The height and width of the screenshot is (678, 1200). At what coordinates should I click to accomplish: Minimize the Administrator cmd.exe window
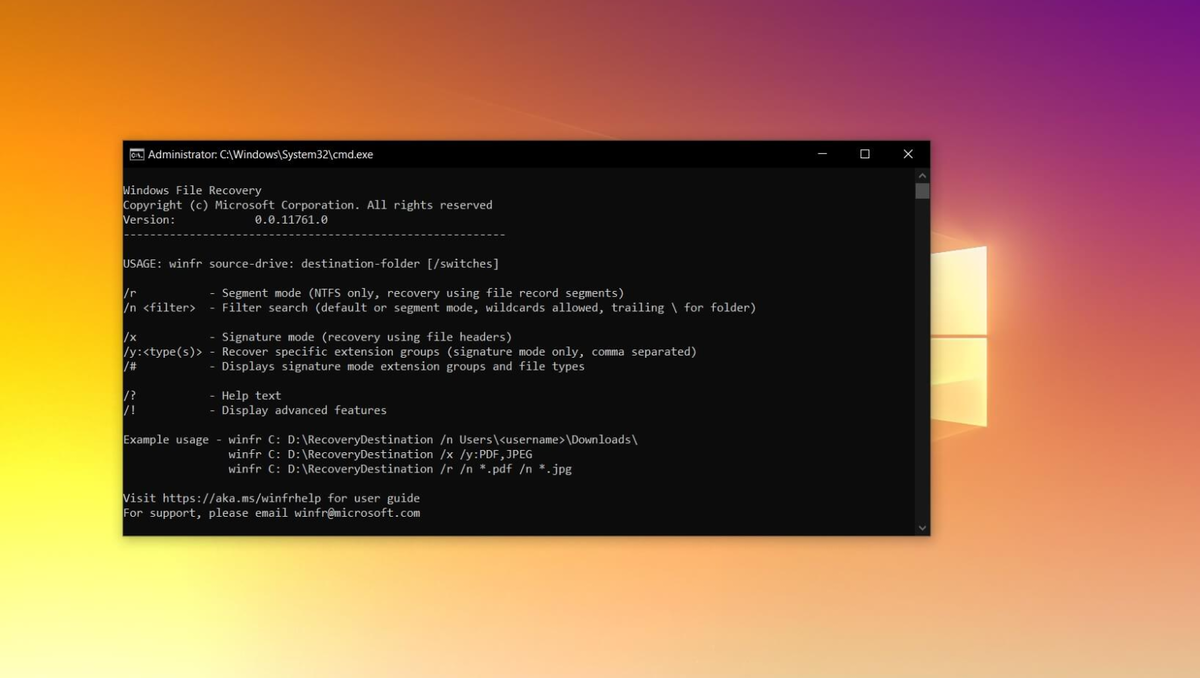[822, 154]
